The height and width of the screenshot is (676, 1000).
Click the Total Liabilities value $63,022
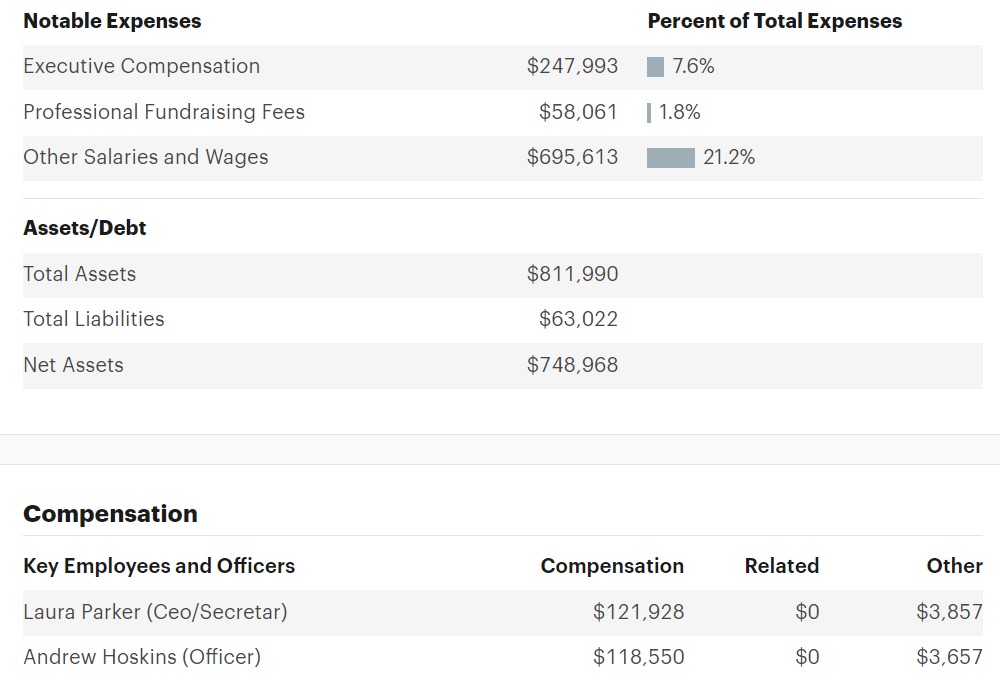(x=578, y=319)
